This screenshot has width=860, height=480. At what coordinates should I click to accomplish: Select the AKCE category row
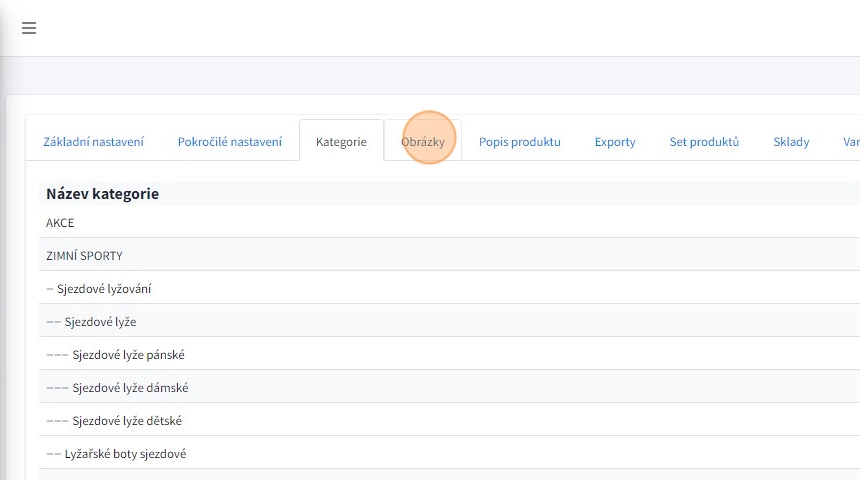(x=60, y=223)
